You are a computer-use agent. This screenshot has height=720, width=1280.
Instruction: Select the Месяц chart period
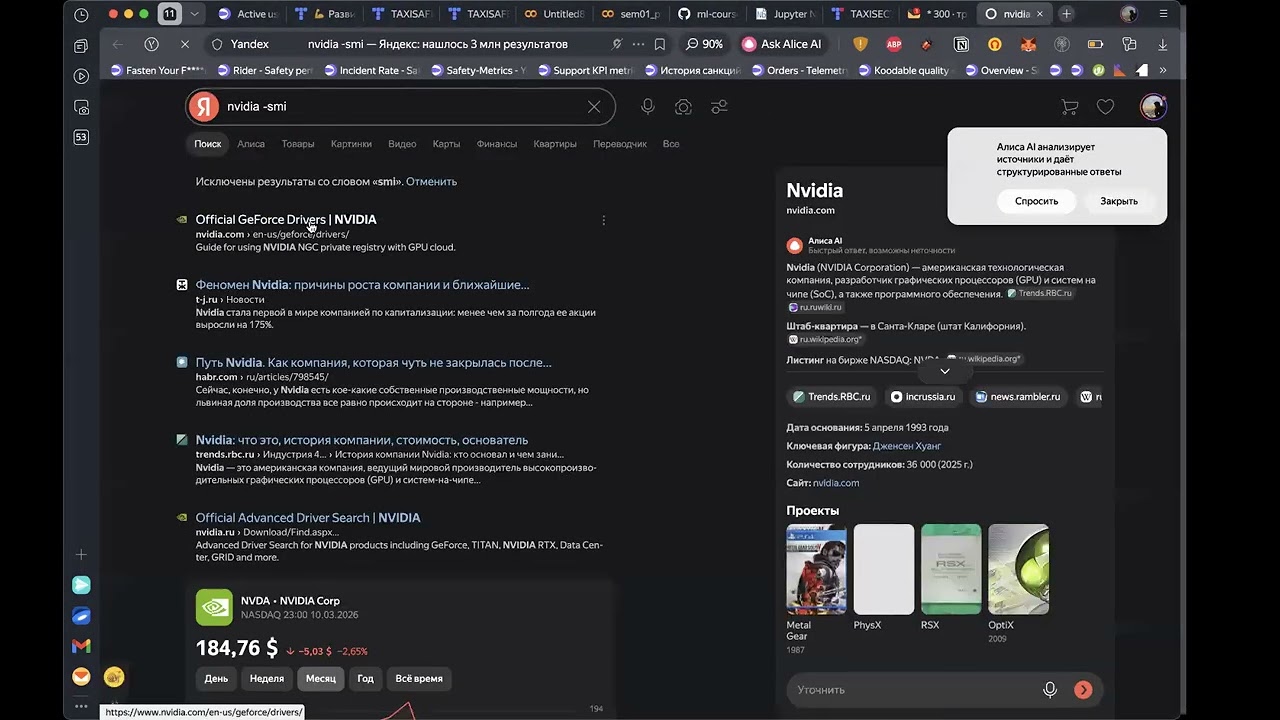(321, 678)
